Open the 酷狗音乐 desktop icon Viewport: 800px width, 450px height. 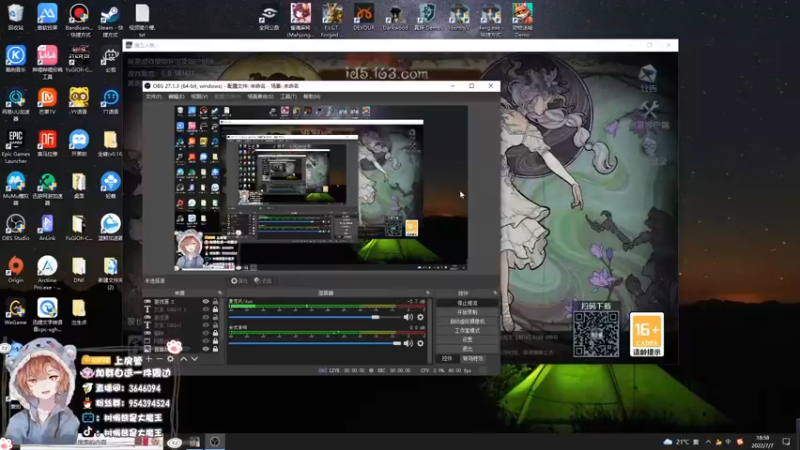(15, 59)
